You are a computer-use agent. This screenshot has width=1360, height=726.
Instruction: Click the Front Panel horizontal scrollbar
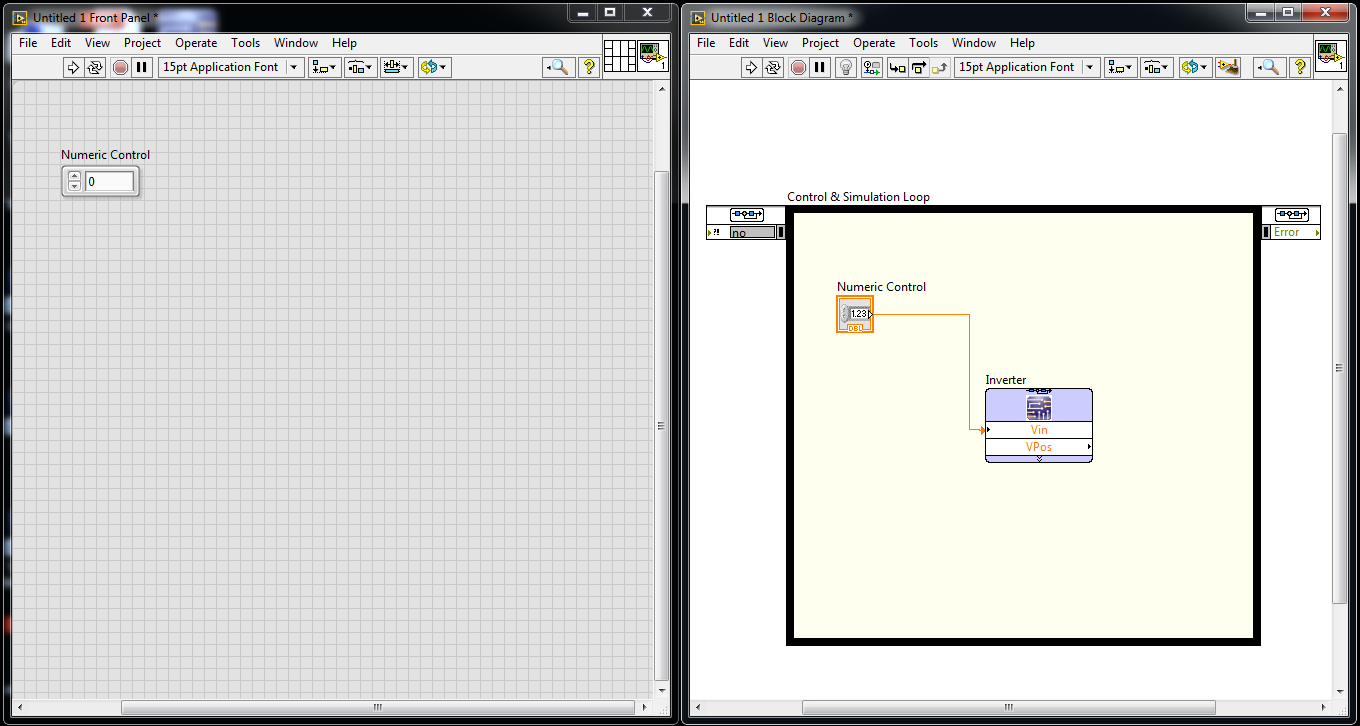pyautogui.click(x=377, y=707)
